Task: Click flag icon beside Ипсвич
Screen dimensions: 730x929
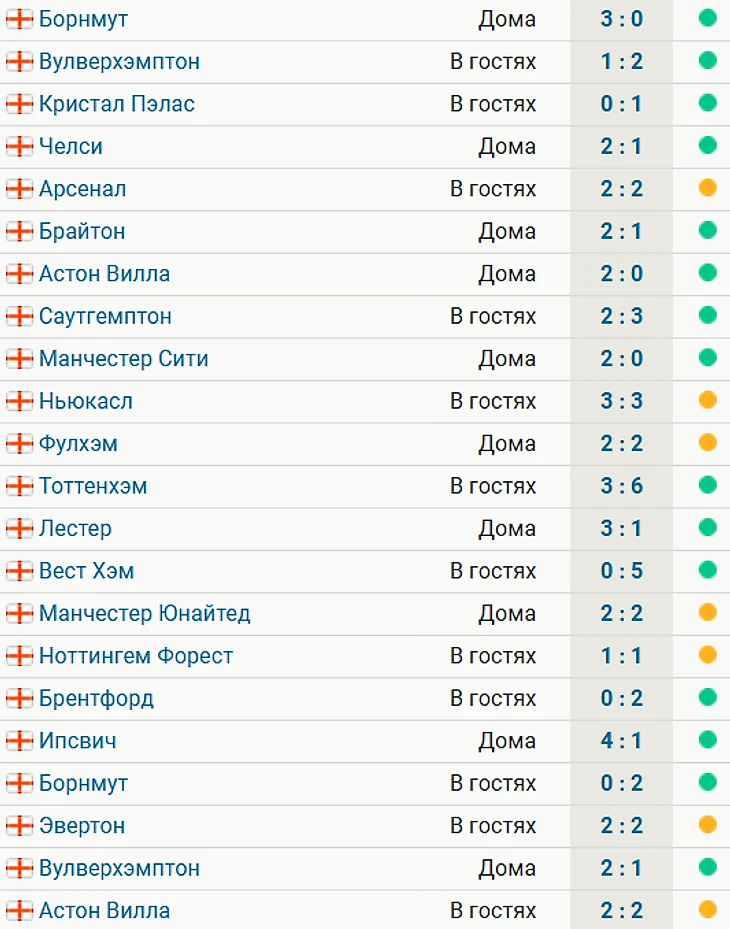Action: [19, 741]
